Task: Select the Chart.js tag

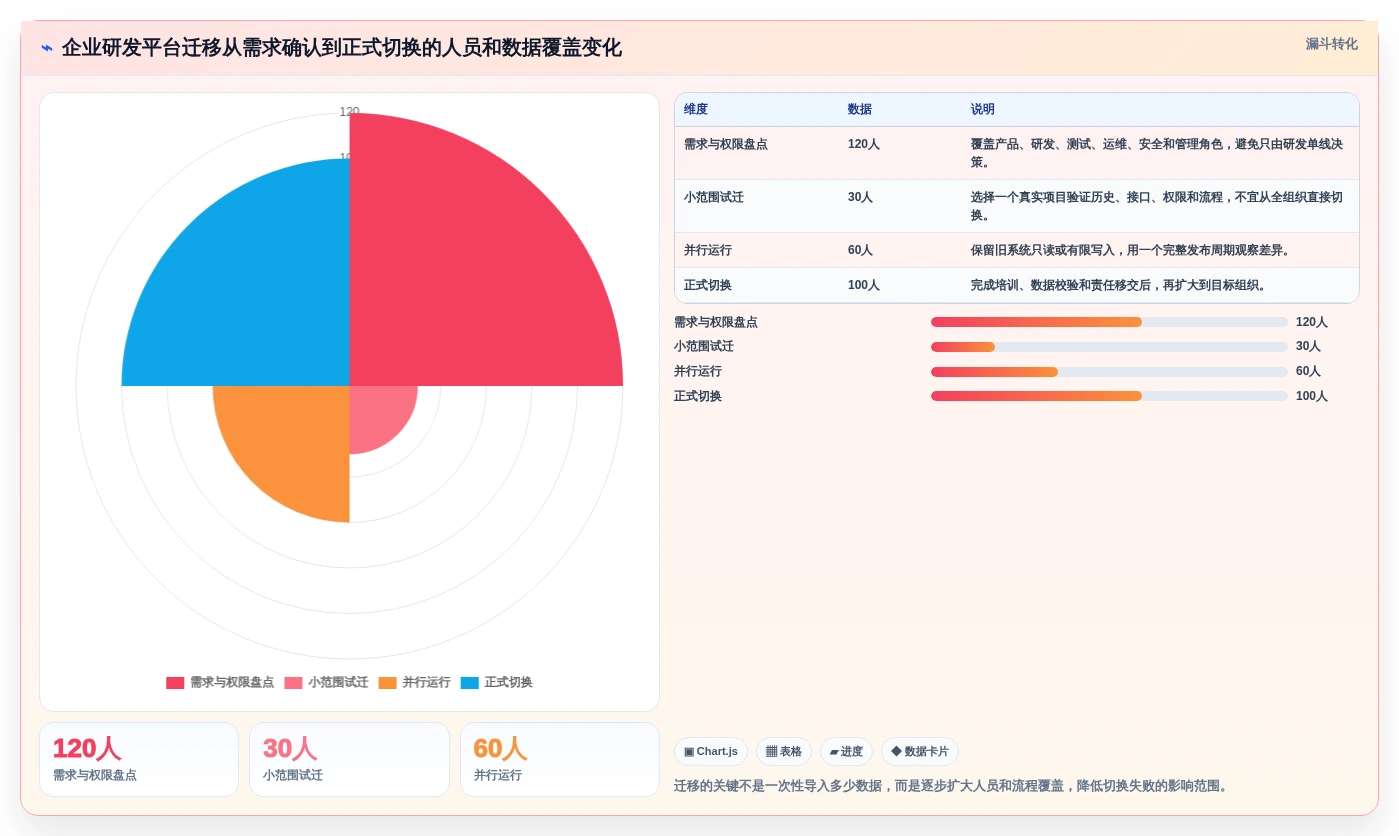Action: [x=711, y=752]
